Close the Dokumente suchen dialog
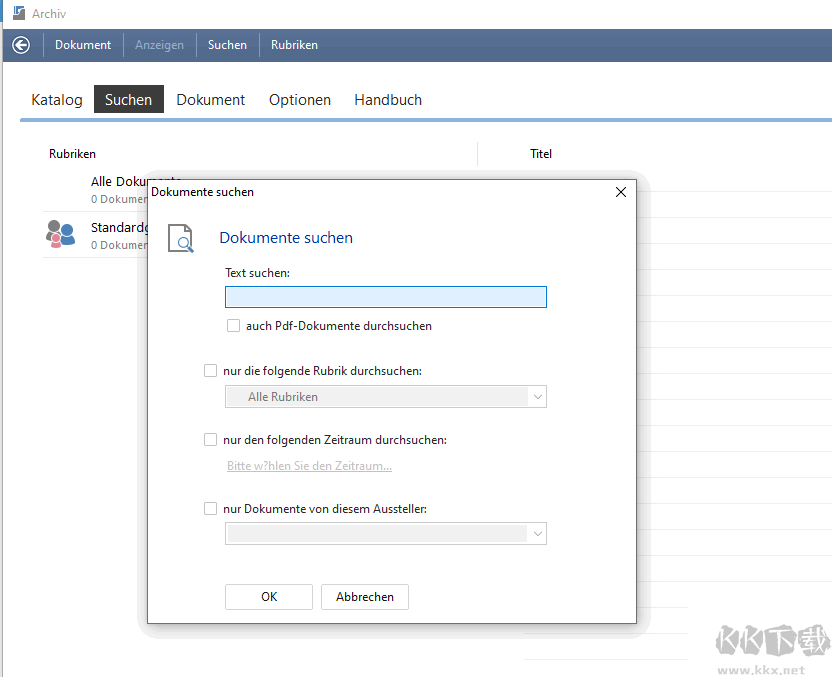Screen dimensions: 832x677 coord(621,192)
